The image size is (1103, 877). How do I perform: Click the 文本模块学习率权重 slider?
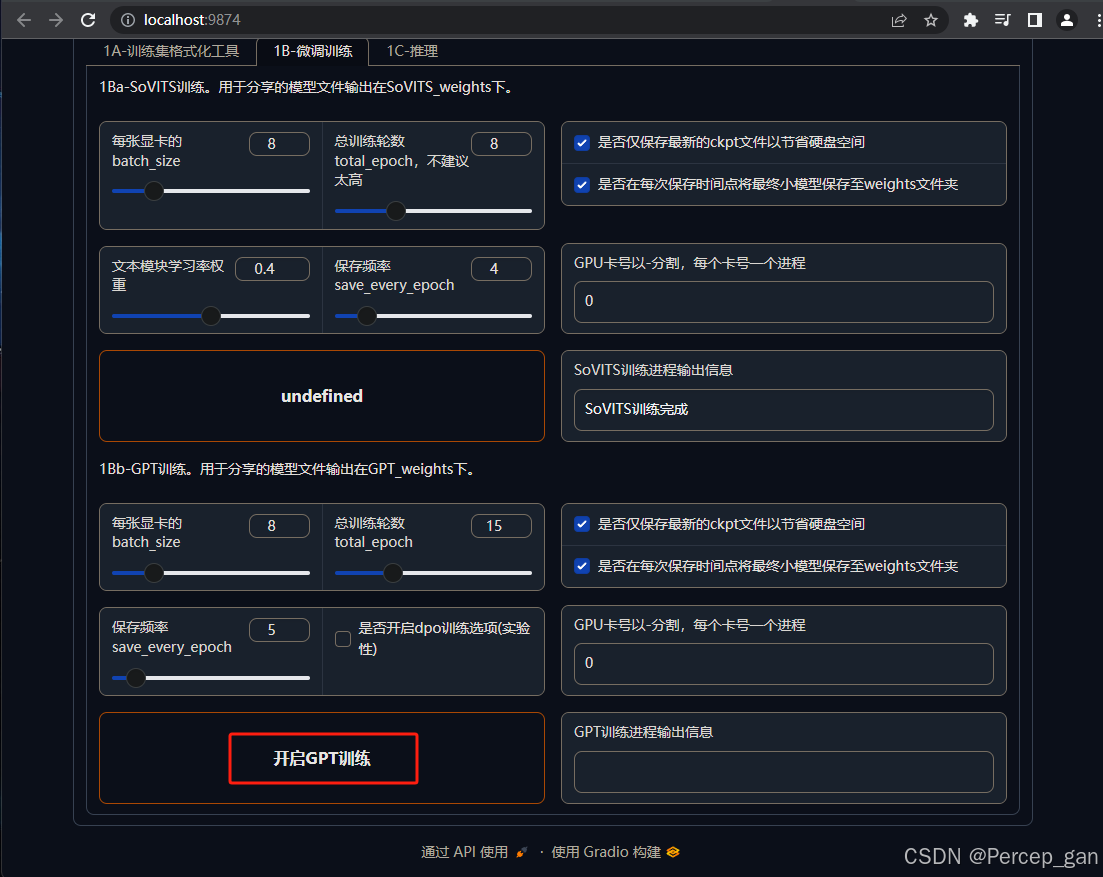[211, 316]
